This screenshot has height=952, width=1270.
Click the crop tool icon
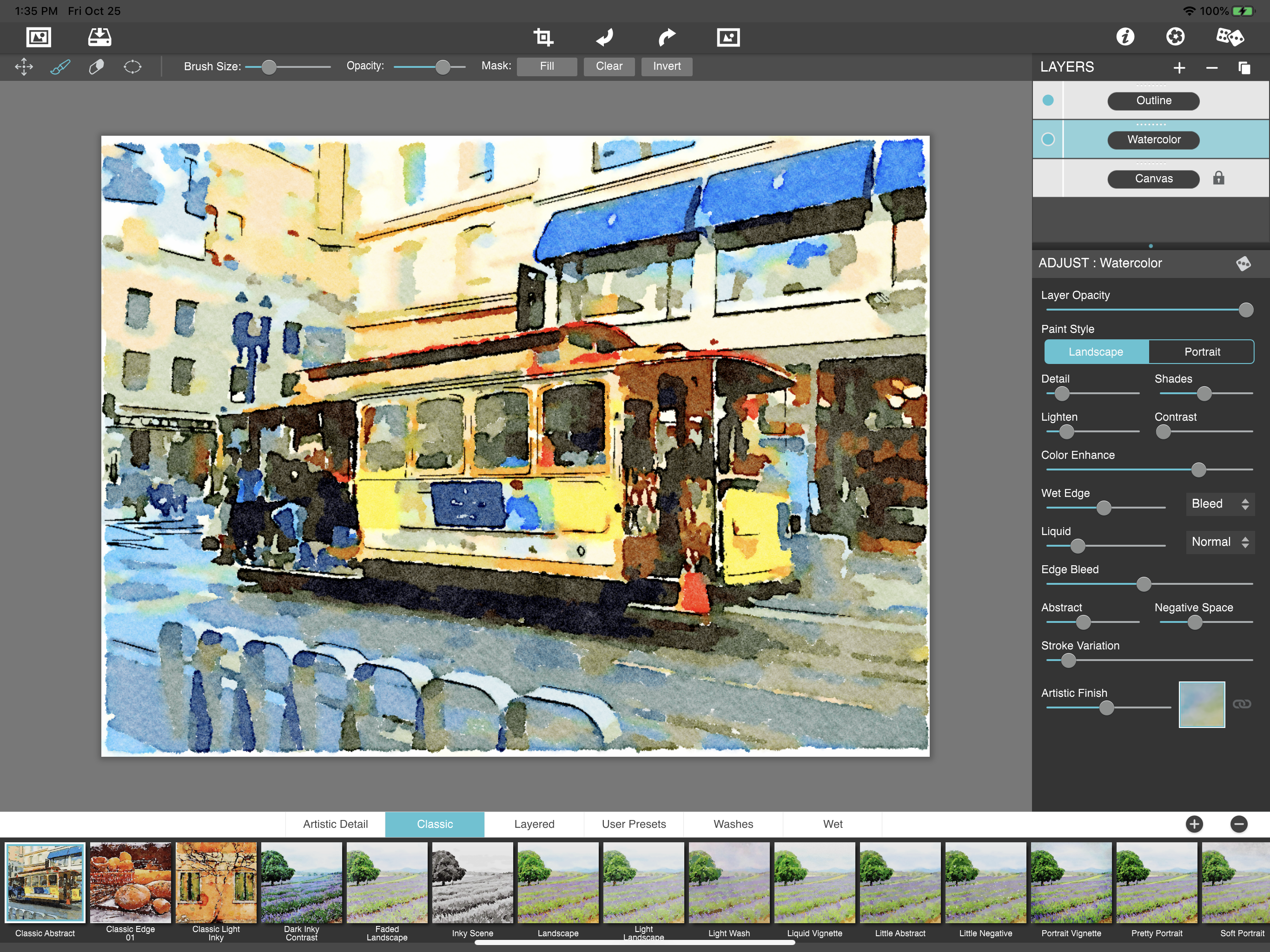pyautogui.click(x=542, y=37)
